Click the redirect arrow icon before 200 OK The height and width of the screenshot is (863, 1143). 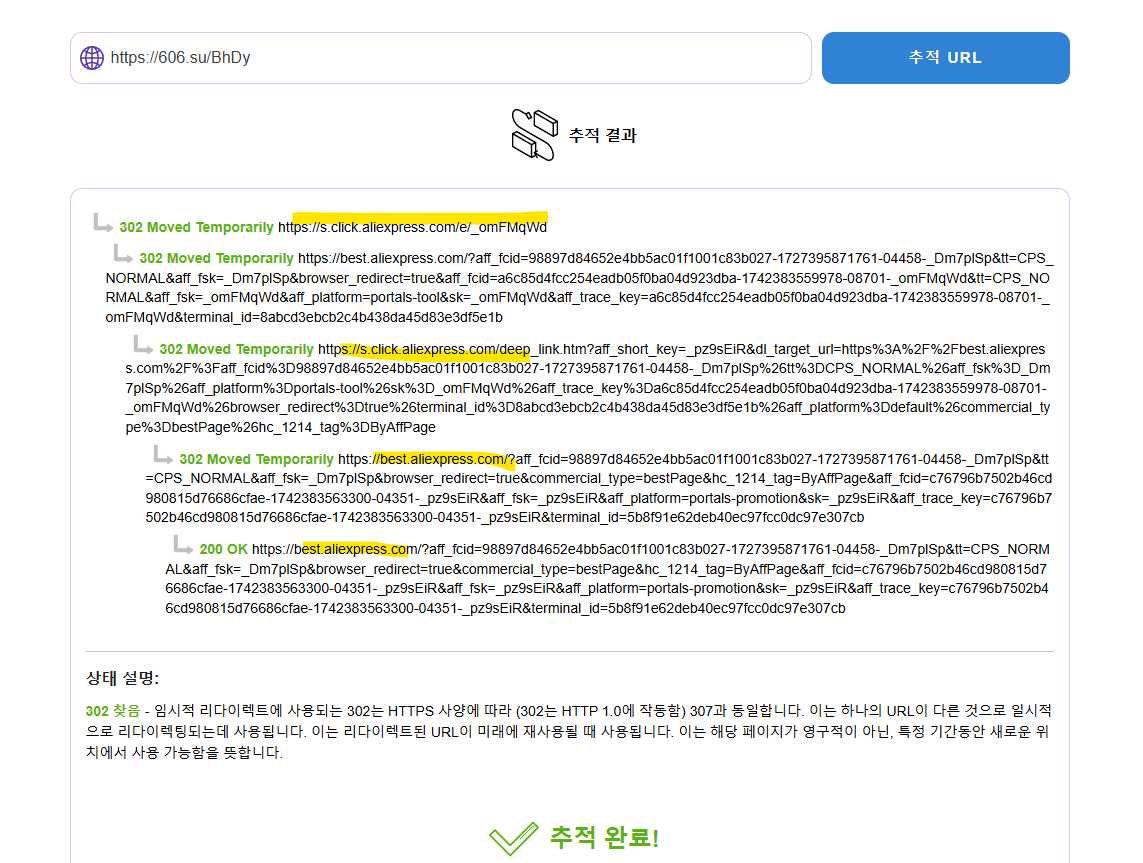(x=183, y=544)
